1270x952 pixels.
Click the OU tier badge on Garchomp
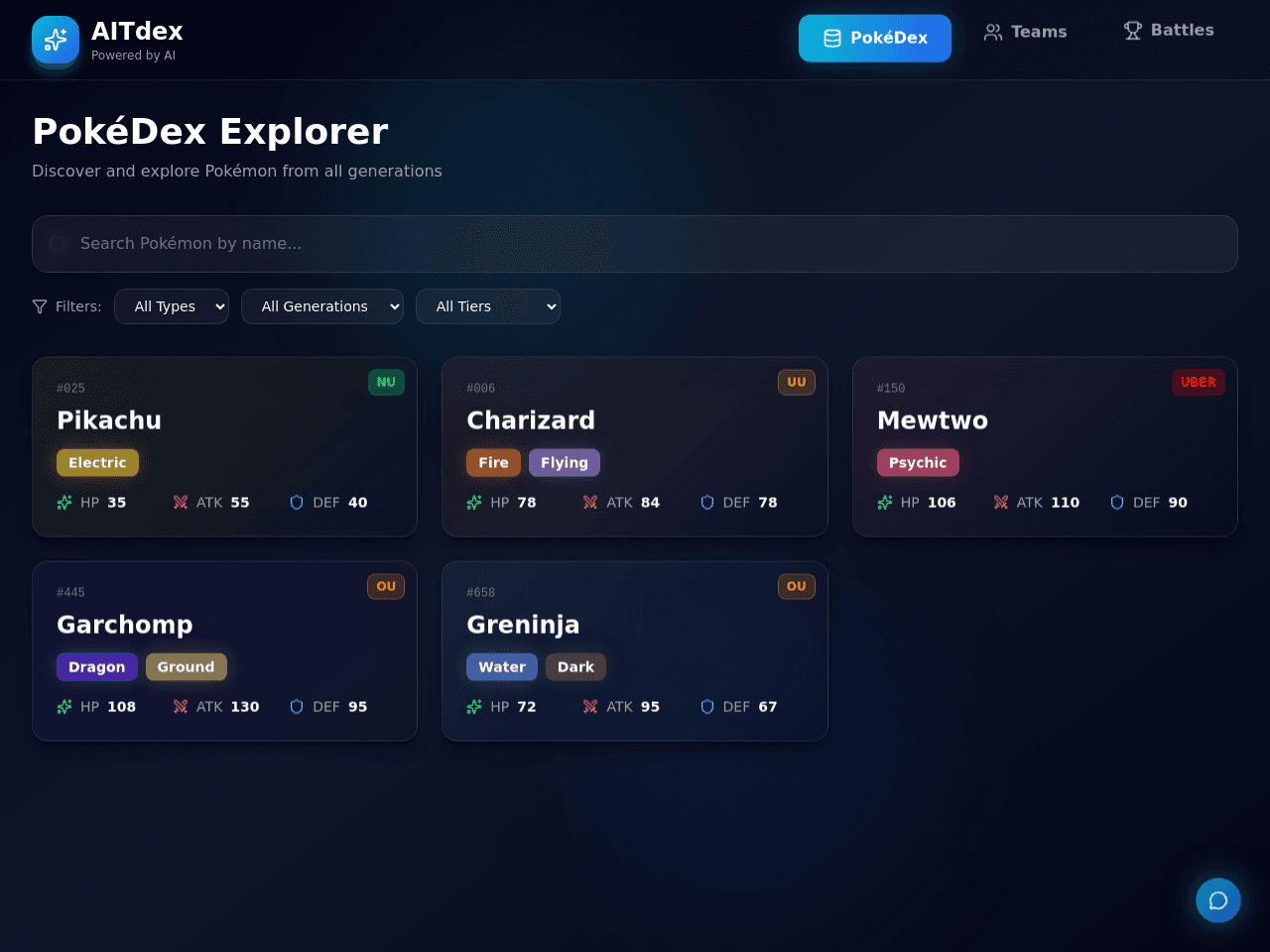pyautogui.click(x=386, y=587)
